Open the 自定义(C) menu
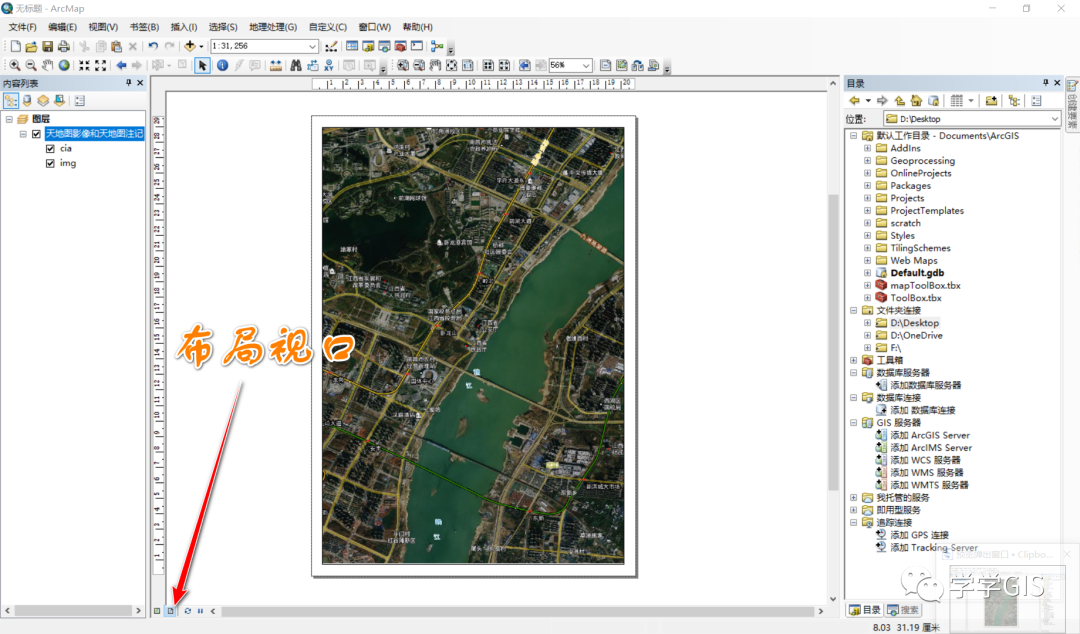This screenshot has width=1080, height=634. (x=328, y=27)
